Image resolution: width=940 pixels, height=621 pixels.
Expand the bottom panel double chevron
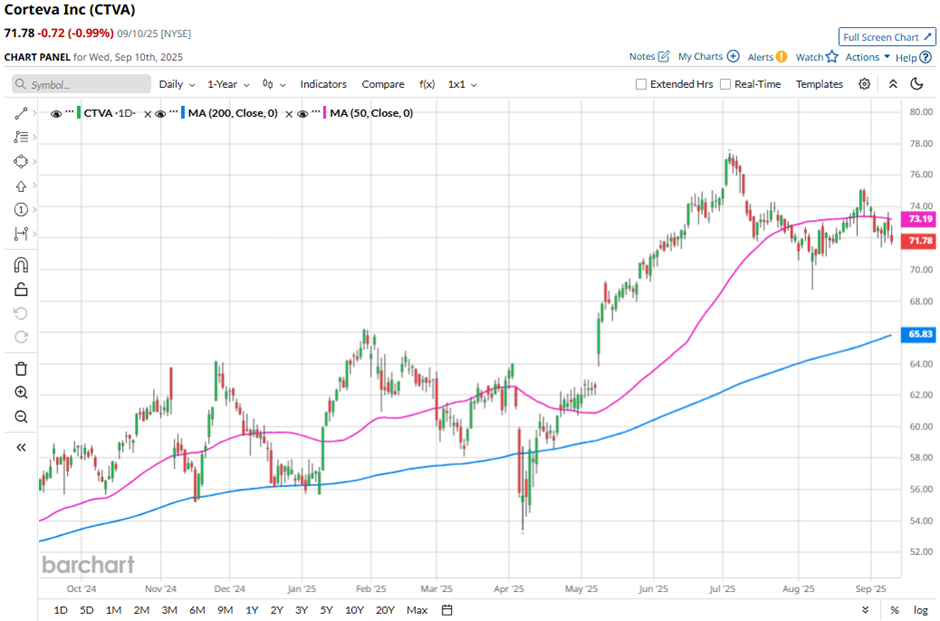(865, 610)
